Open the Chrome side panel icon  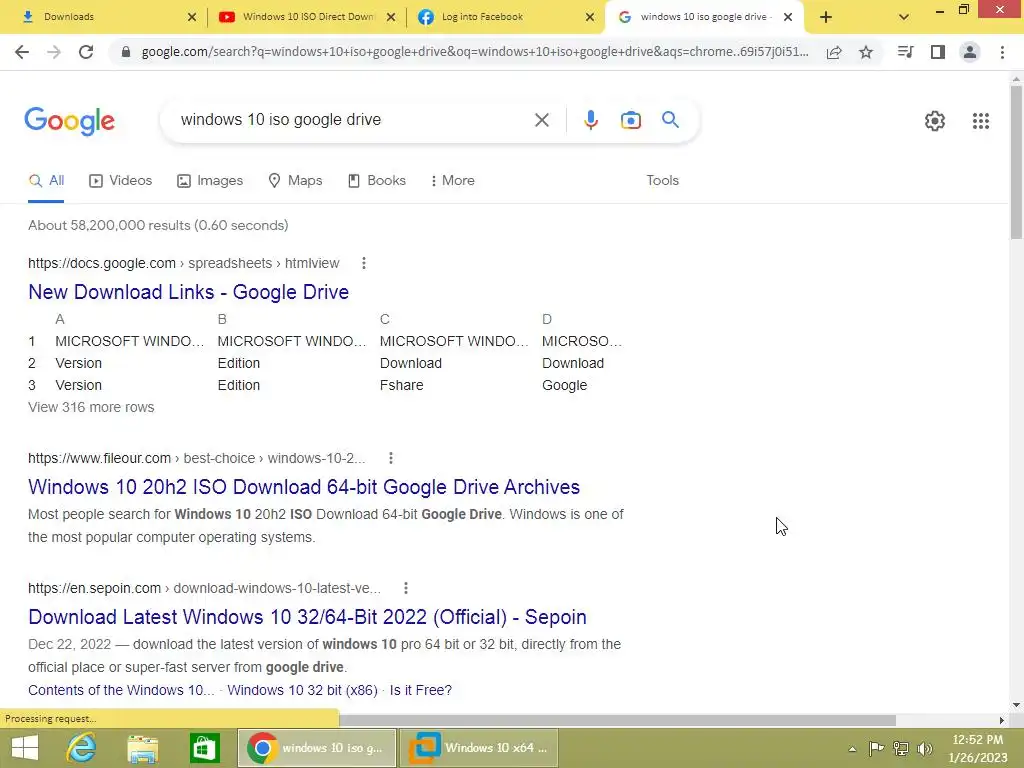938,52
